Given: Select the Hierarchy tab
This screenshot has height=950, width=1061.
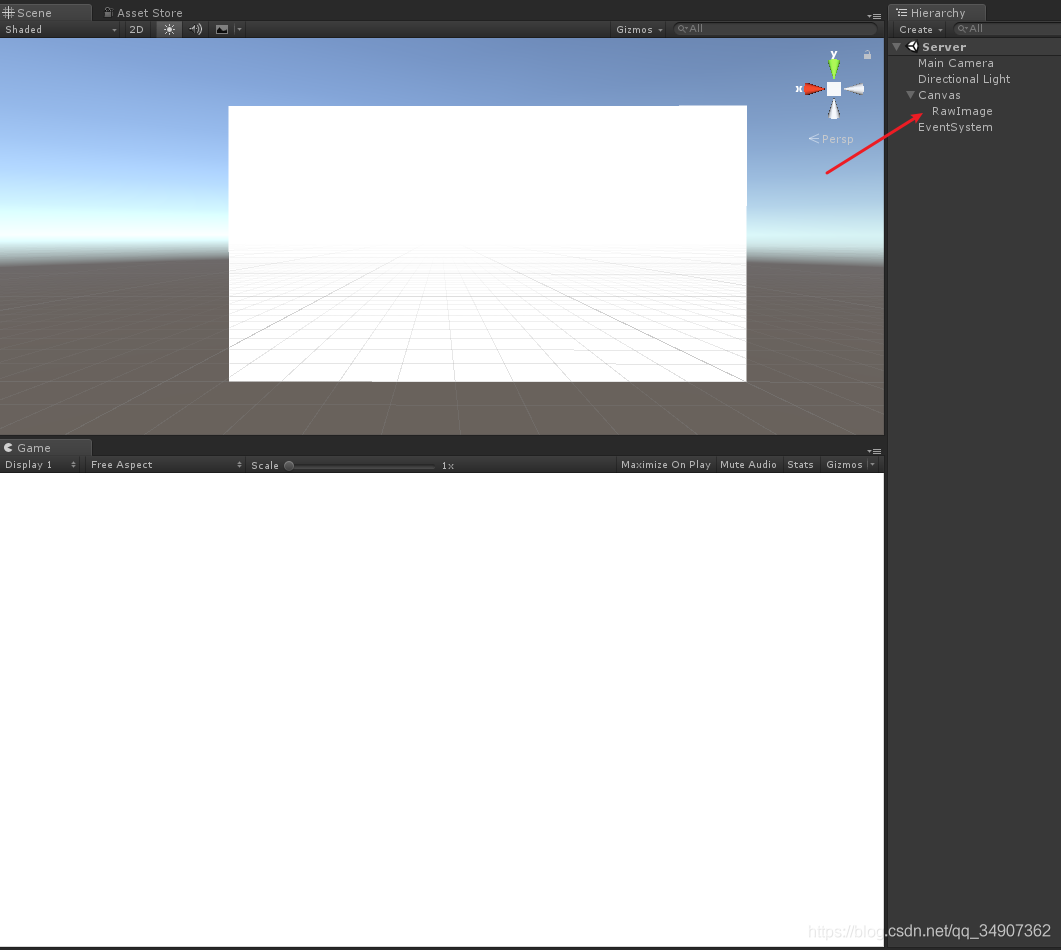Looking at the screenshot, I should click(x=936, y=13).
